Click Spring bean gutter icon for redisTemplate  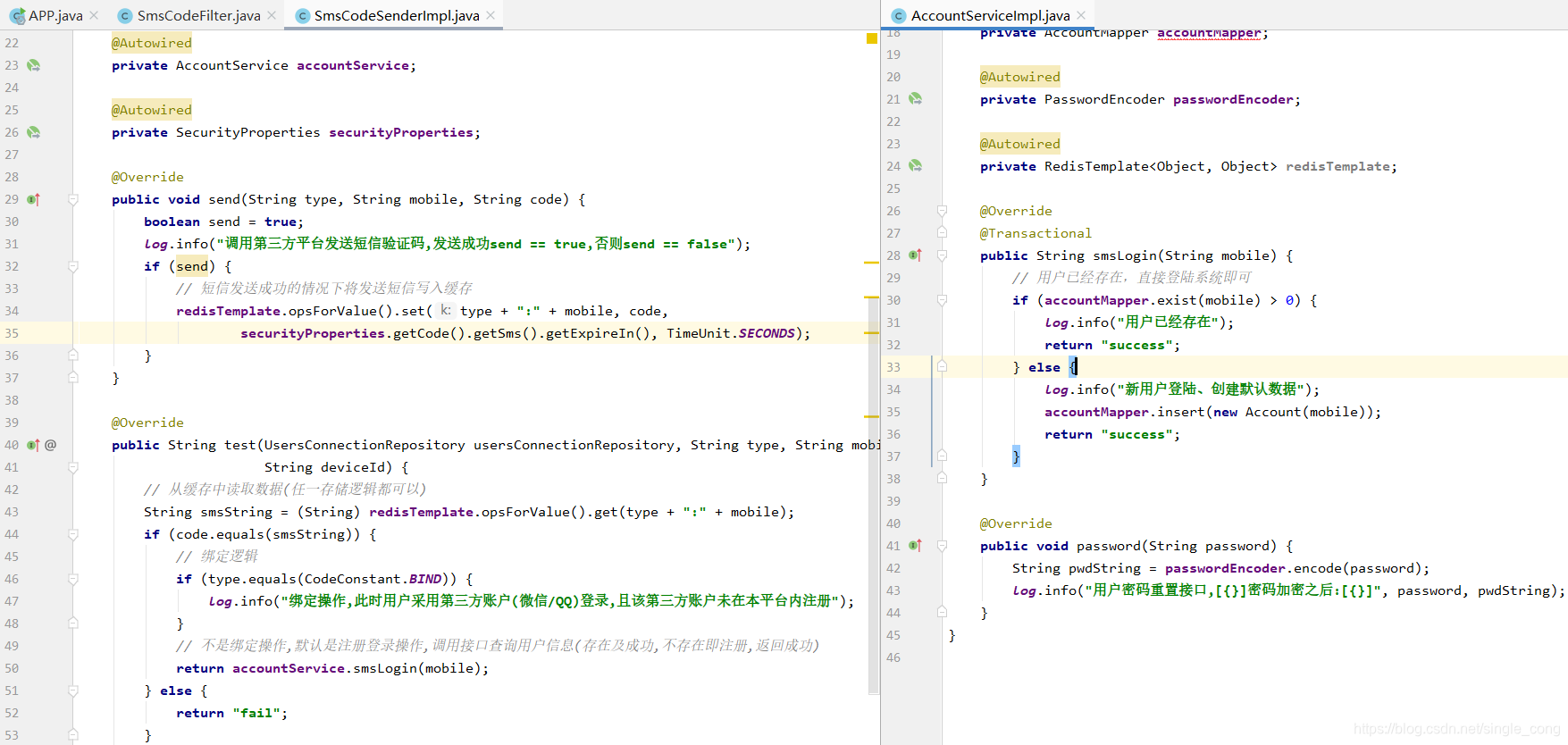pyautogui.click(x=915, y=165)
